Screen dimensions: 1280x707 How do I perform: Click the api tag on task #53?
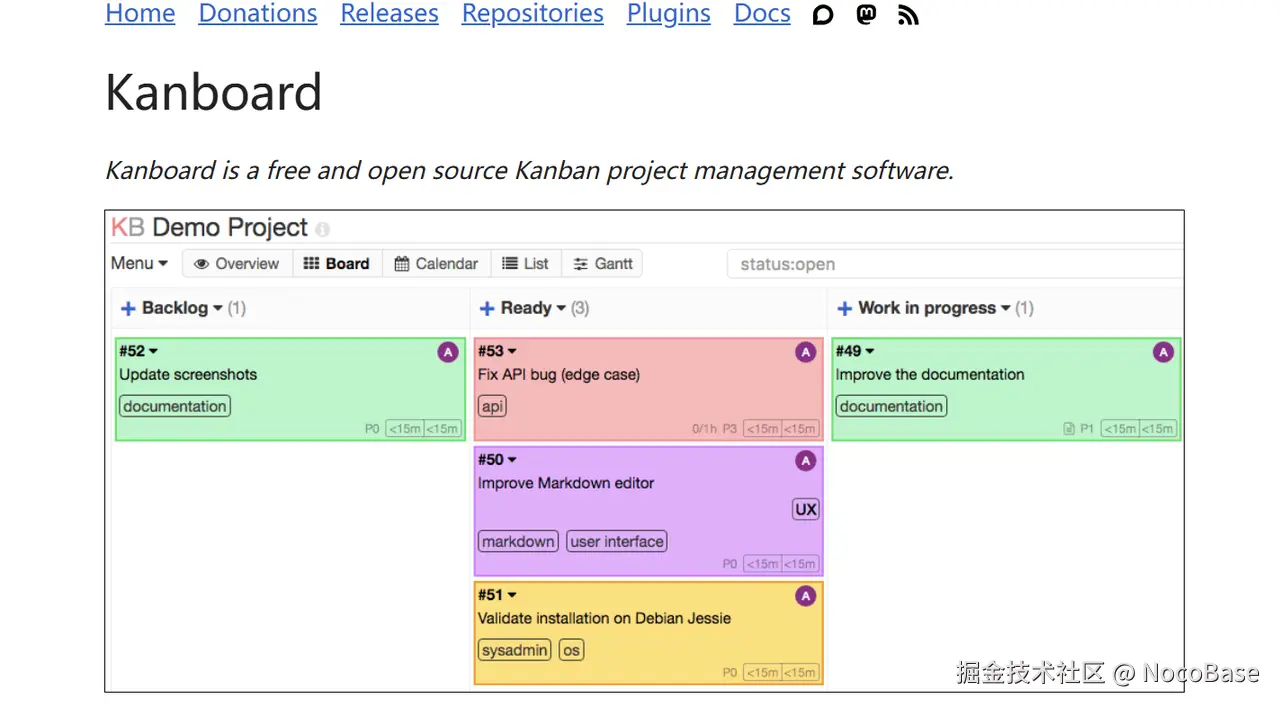(x=492, y=406)
